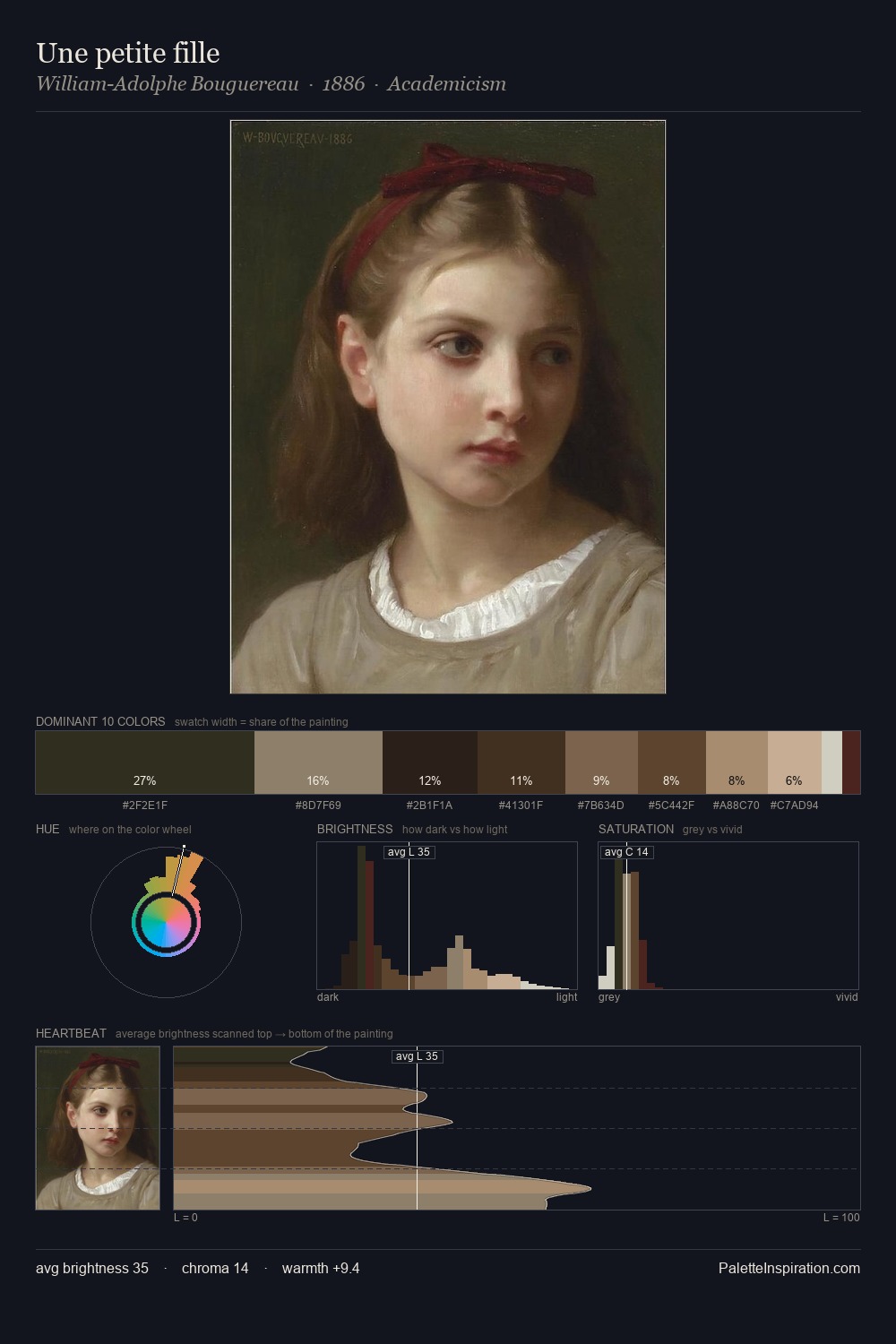This screenshot has width=896, height=1344.
Task: Click the title Une petite fille
Action: point(128,53)
